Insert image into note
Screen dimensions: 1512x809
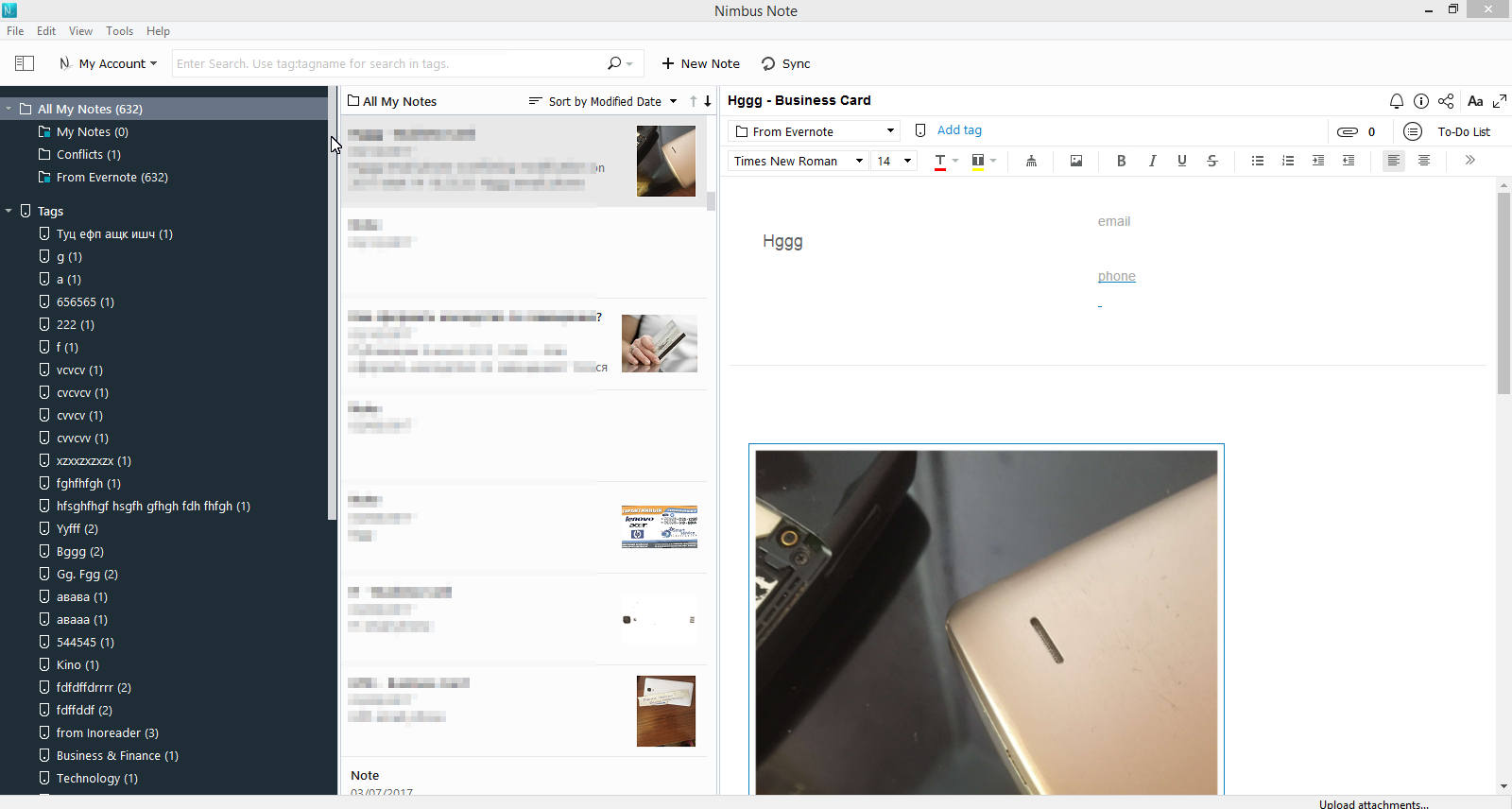(1076, 161)
